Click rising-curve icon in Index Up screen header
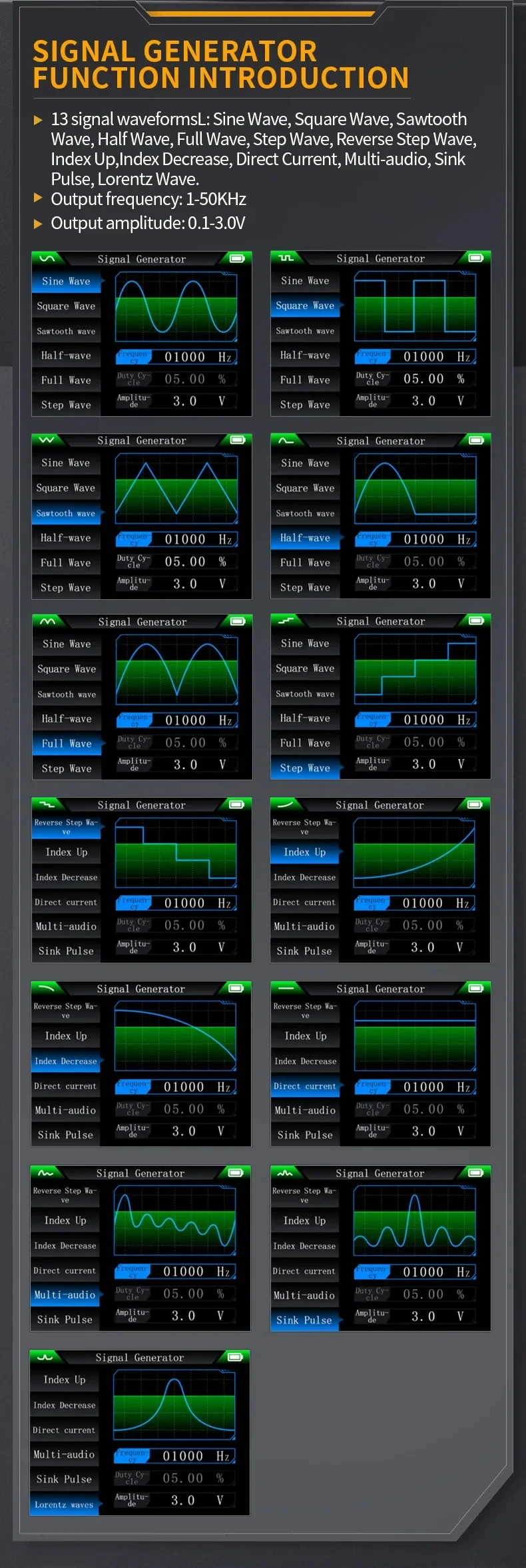This screenshot has width=526, height=1568. click(x=285, y=804)
